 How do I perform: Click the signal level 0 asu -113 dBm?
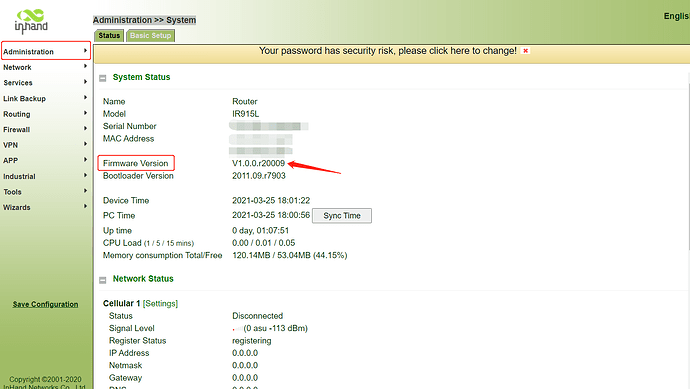[x=275, y=328]
